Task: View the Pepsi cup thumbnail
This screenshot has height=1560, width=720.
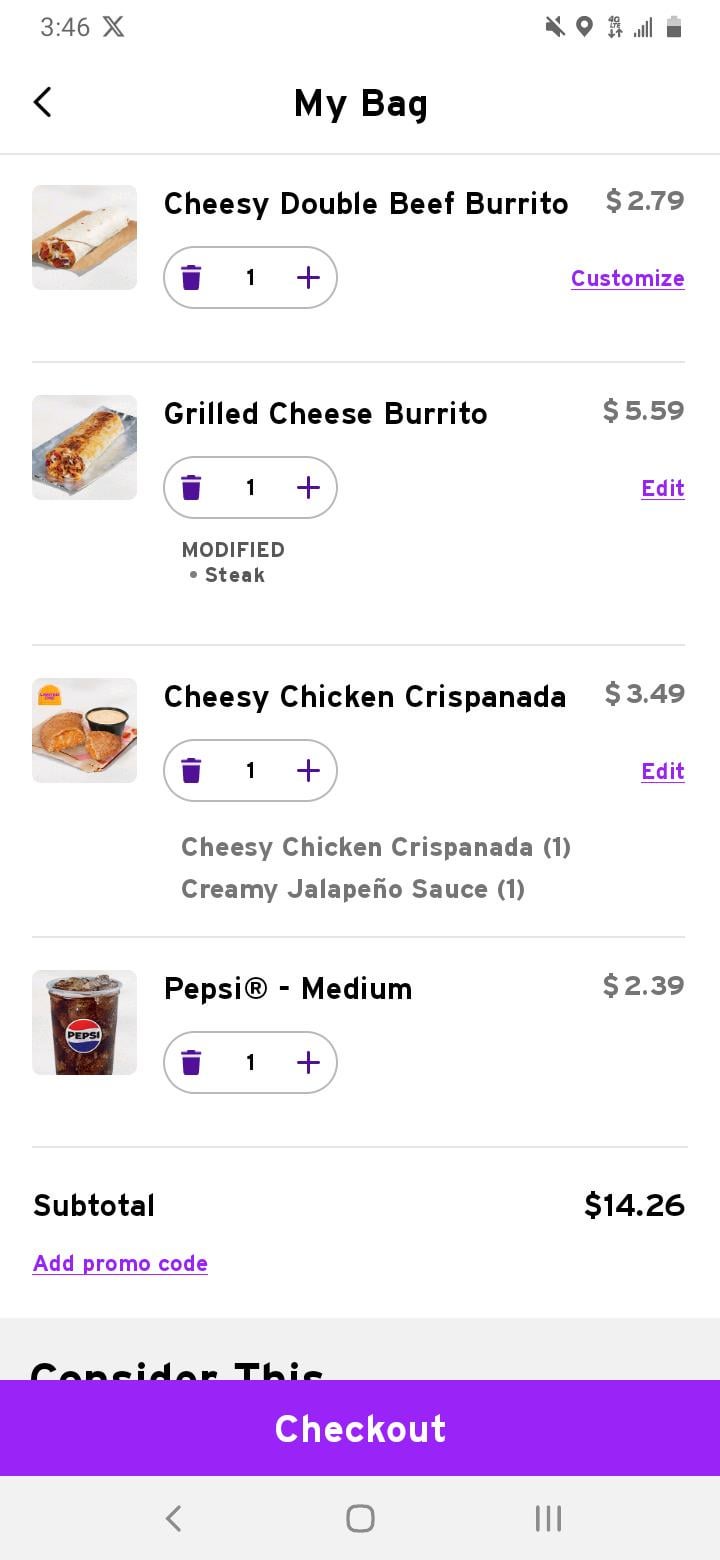Action: tap(84, 1023)
